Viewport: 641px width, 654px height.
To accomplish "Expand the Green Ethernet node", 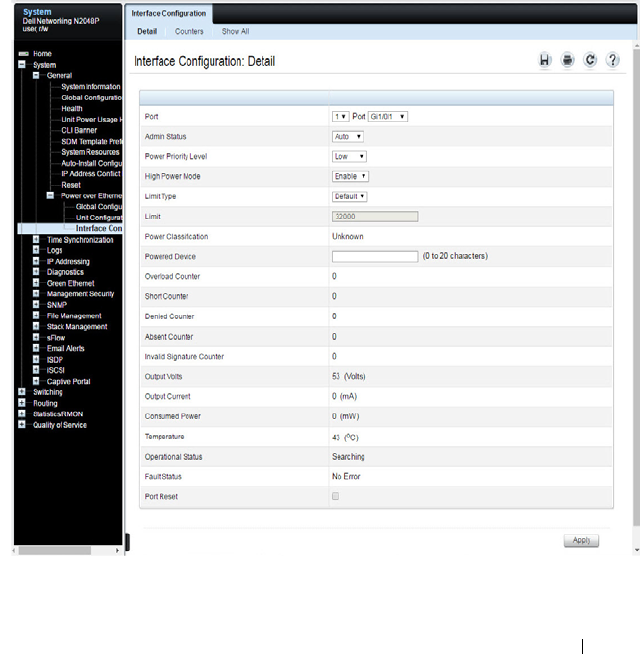I will tap(36, 283).
